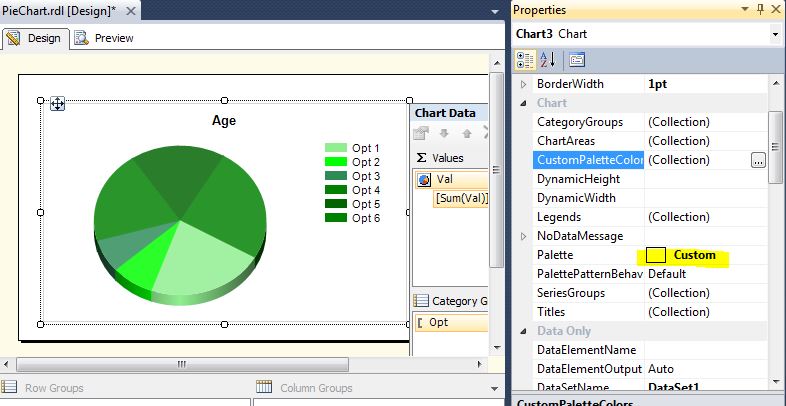The height and width of the screenshot is (406, 786).
Task: Open the active documents dropdown arrow
Action: pos(495,12)
